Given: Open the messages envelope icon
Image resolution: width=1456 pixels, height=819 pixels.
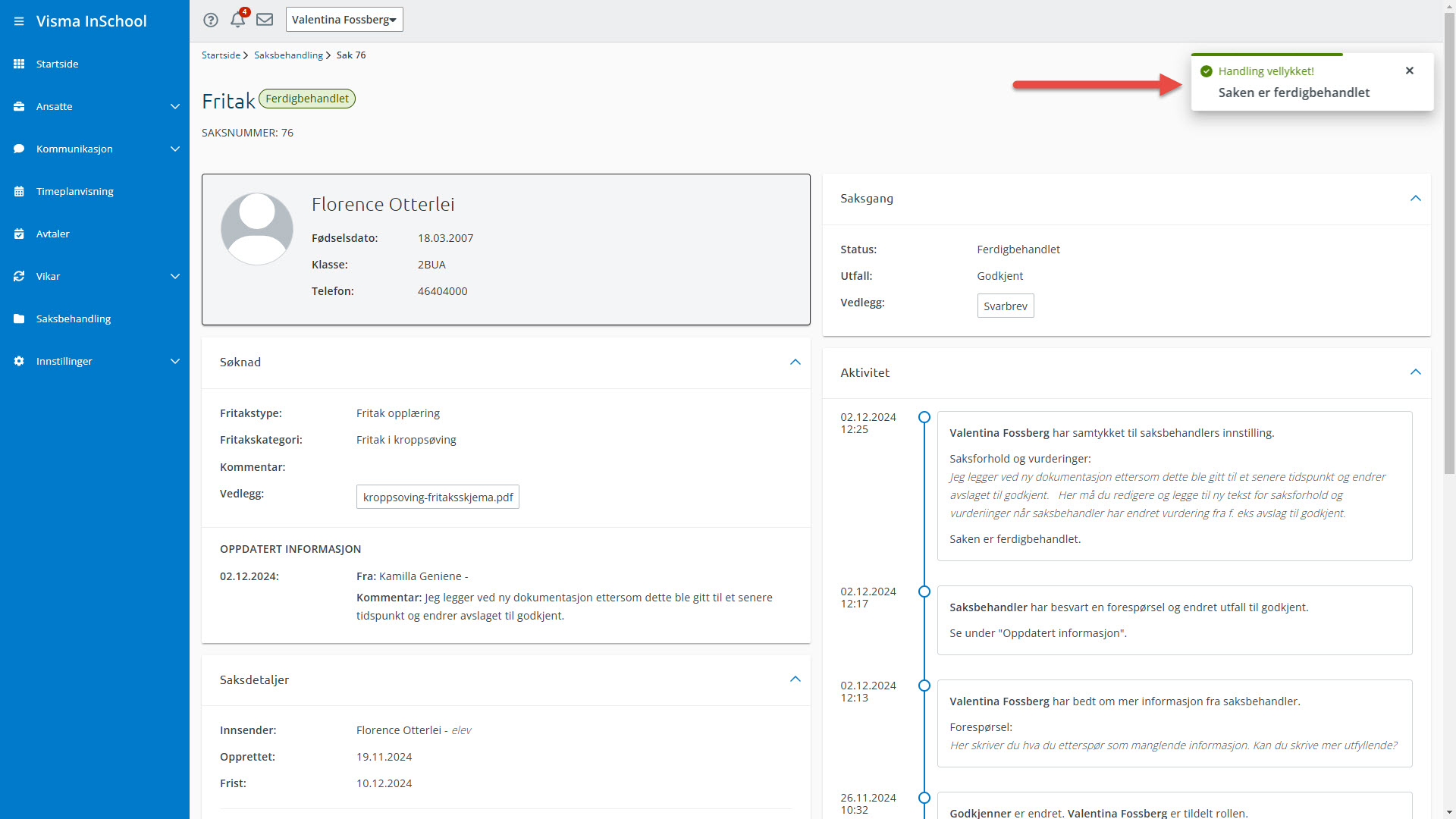Looking at the screenshot, I should 265,20.
